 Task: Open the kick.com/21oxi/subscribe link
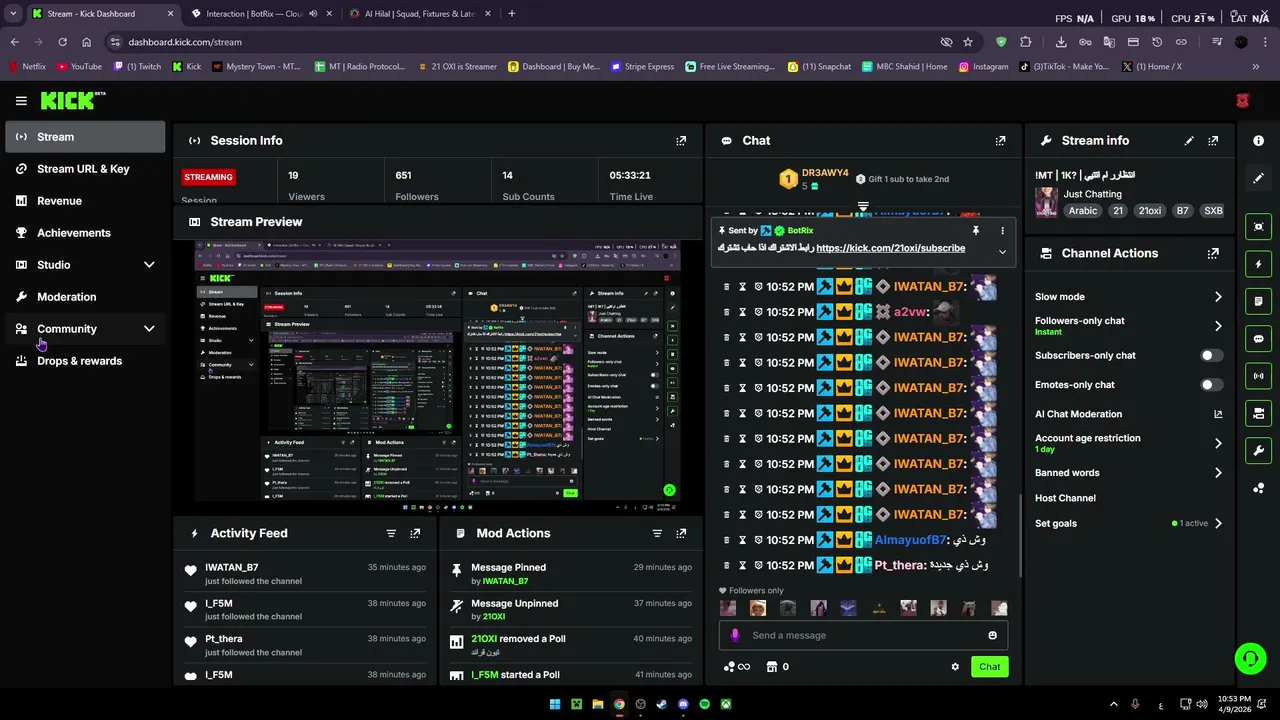point(890,248)
